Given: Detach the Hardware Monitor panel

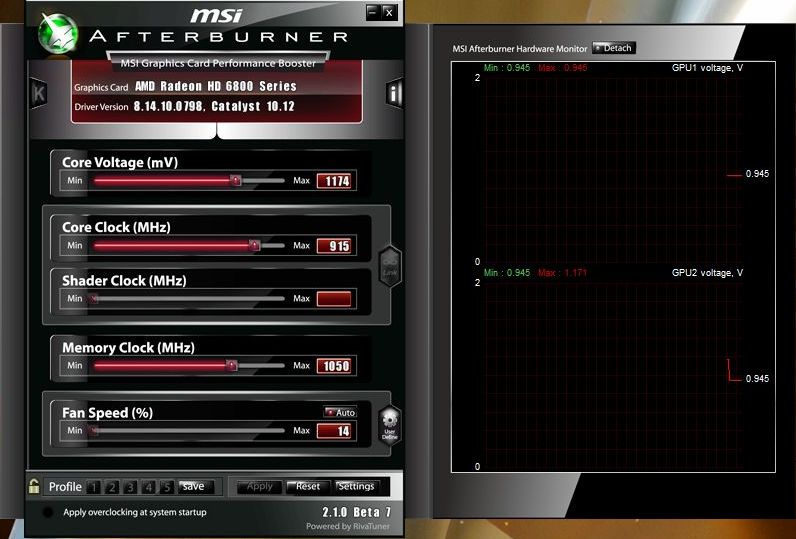Looking at the screenshot, I should [x=614, y=48].
